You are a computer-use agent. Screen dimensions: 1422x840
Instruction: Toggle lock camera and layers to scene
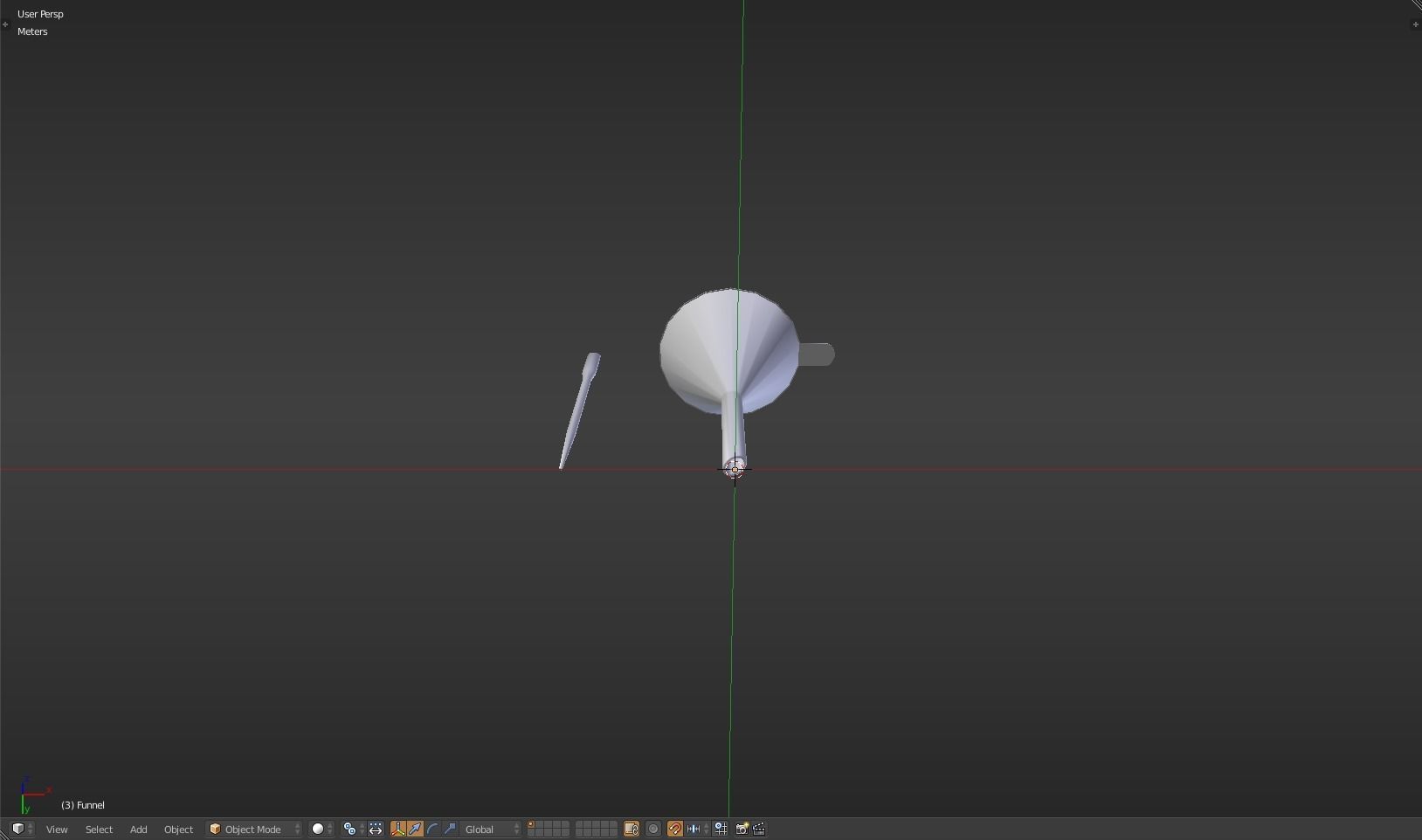632,829
